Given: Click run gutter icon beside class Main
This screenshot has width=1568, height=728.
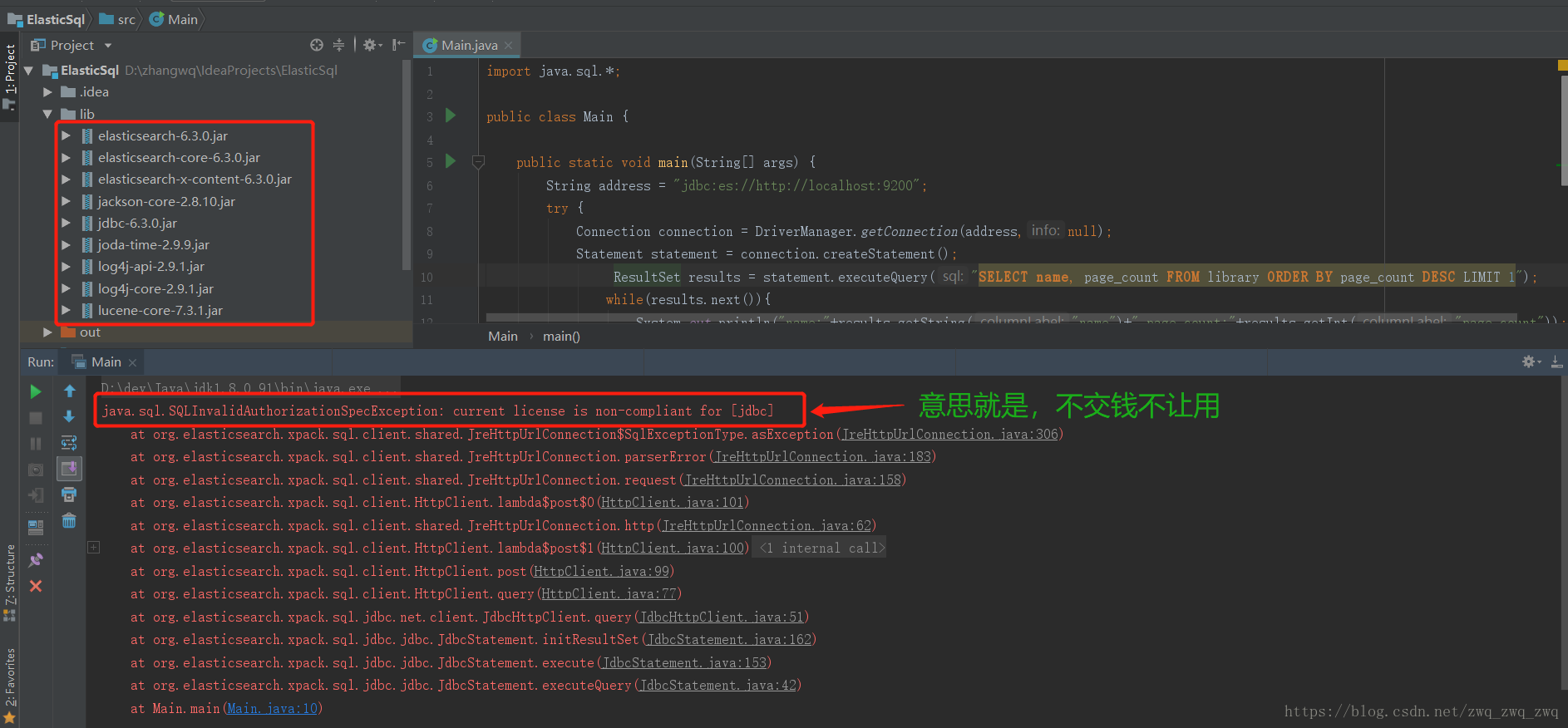Looking at the screenshot, I should click(451, 116).
